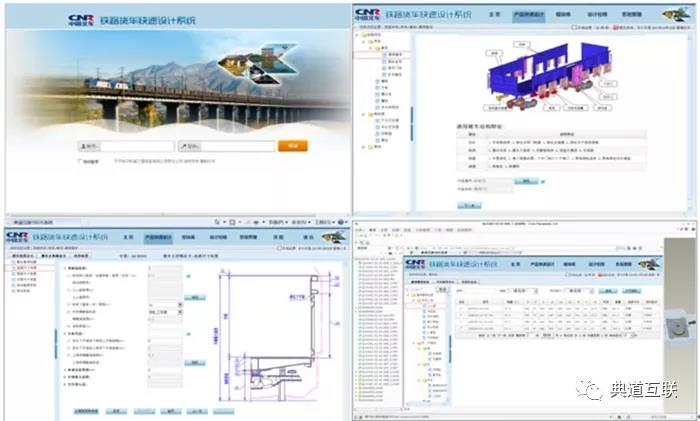Open the highlighted navigation tab in the section drawing window
700x421 pixels.
coord(158,238)
